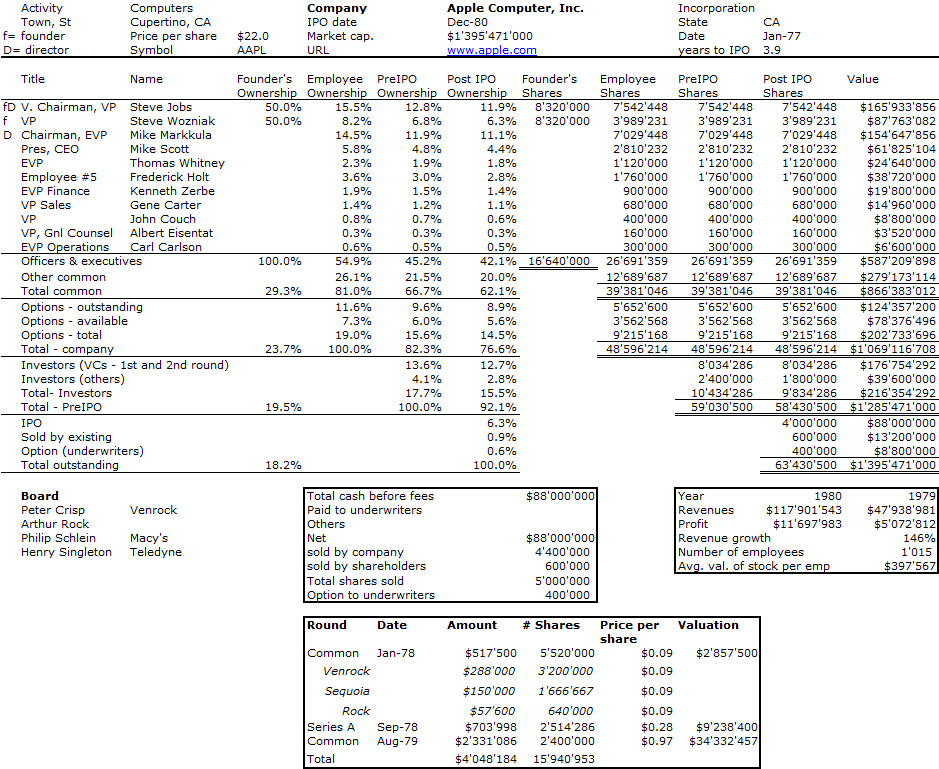Click the $397'567 average stock value cell
This screenshot has height=769, width=939.
click(x=909, y=566)
